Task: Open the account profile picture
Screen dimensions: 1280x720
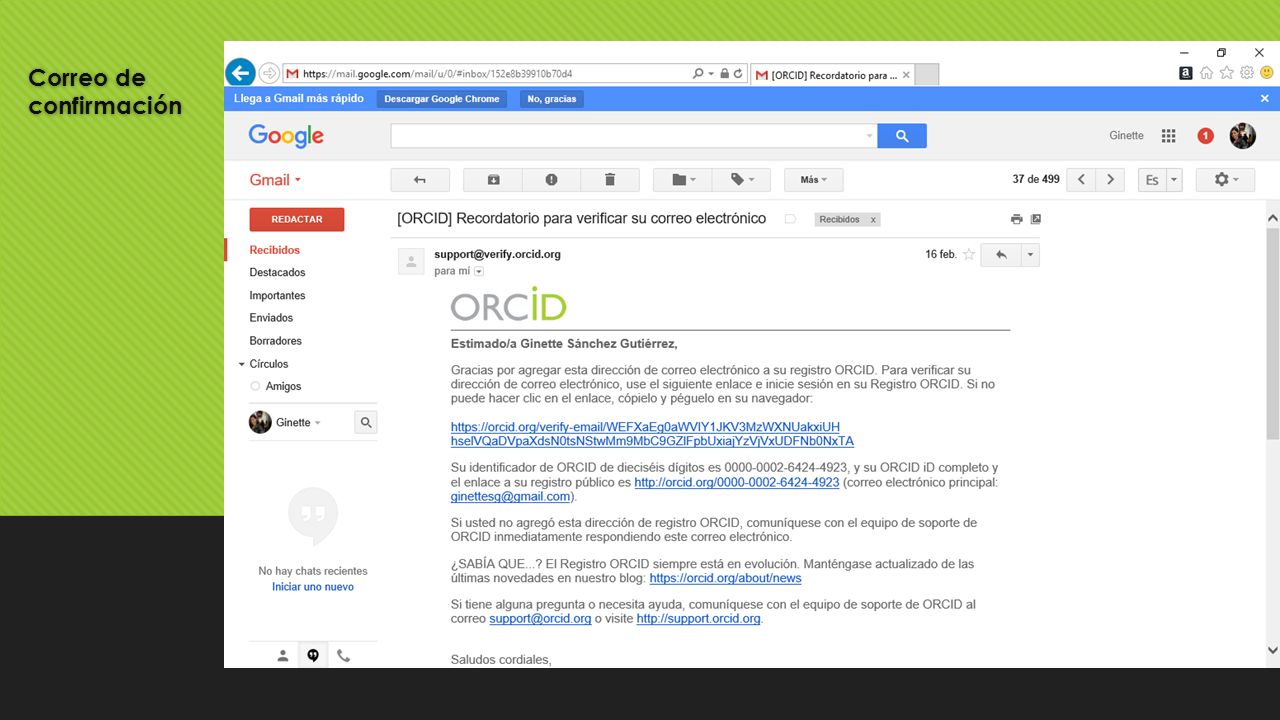Action: tap(1243, 136)
